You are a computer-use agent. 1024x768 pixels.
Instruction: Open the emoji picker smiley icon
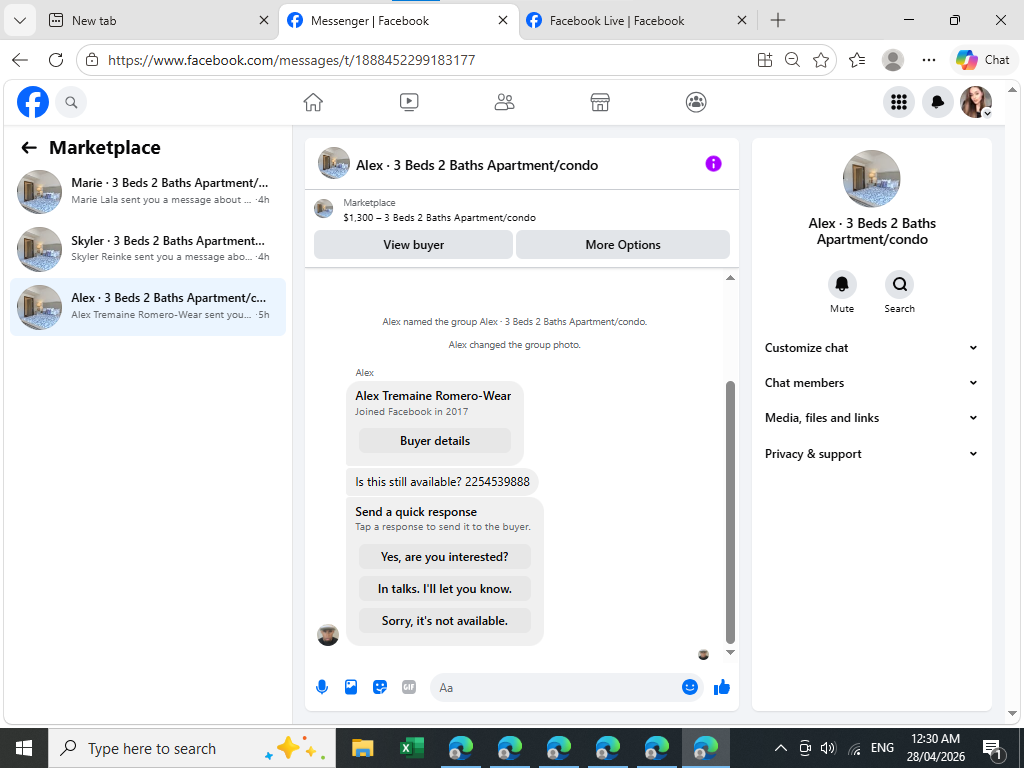click(690, 687)
